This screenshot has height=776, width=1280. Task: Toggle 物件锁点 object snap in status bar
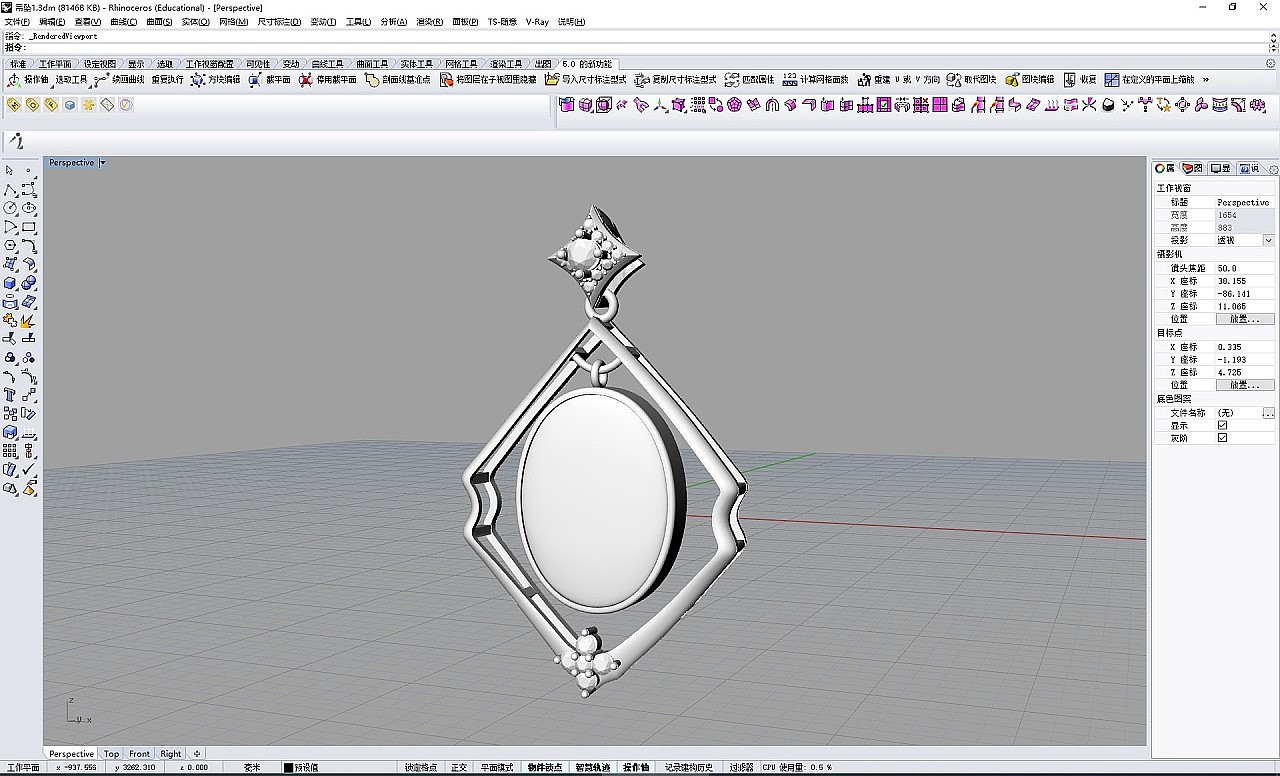click(x=545, y=768)
